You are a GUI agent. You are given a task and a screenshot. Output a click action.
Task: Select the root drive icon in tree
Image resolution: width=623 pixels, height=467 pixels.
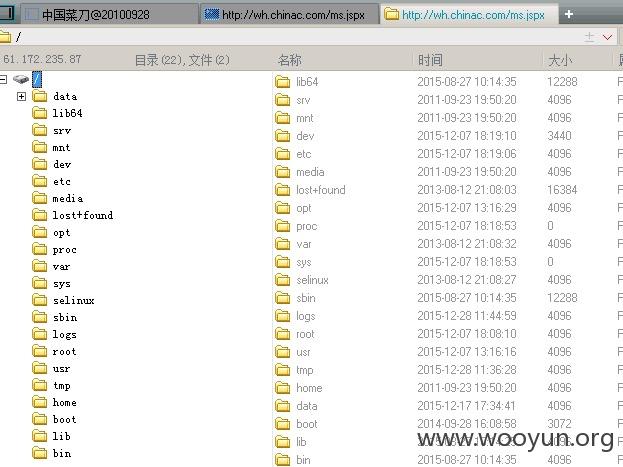[x=21, y=79]
